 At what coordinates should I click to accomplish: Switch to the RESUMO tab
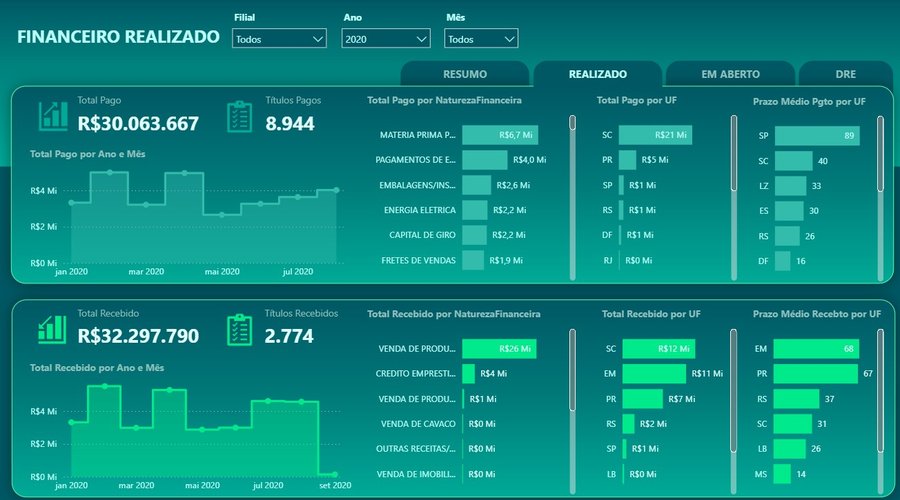click(465, 74)
